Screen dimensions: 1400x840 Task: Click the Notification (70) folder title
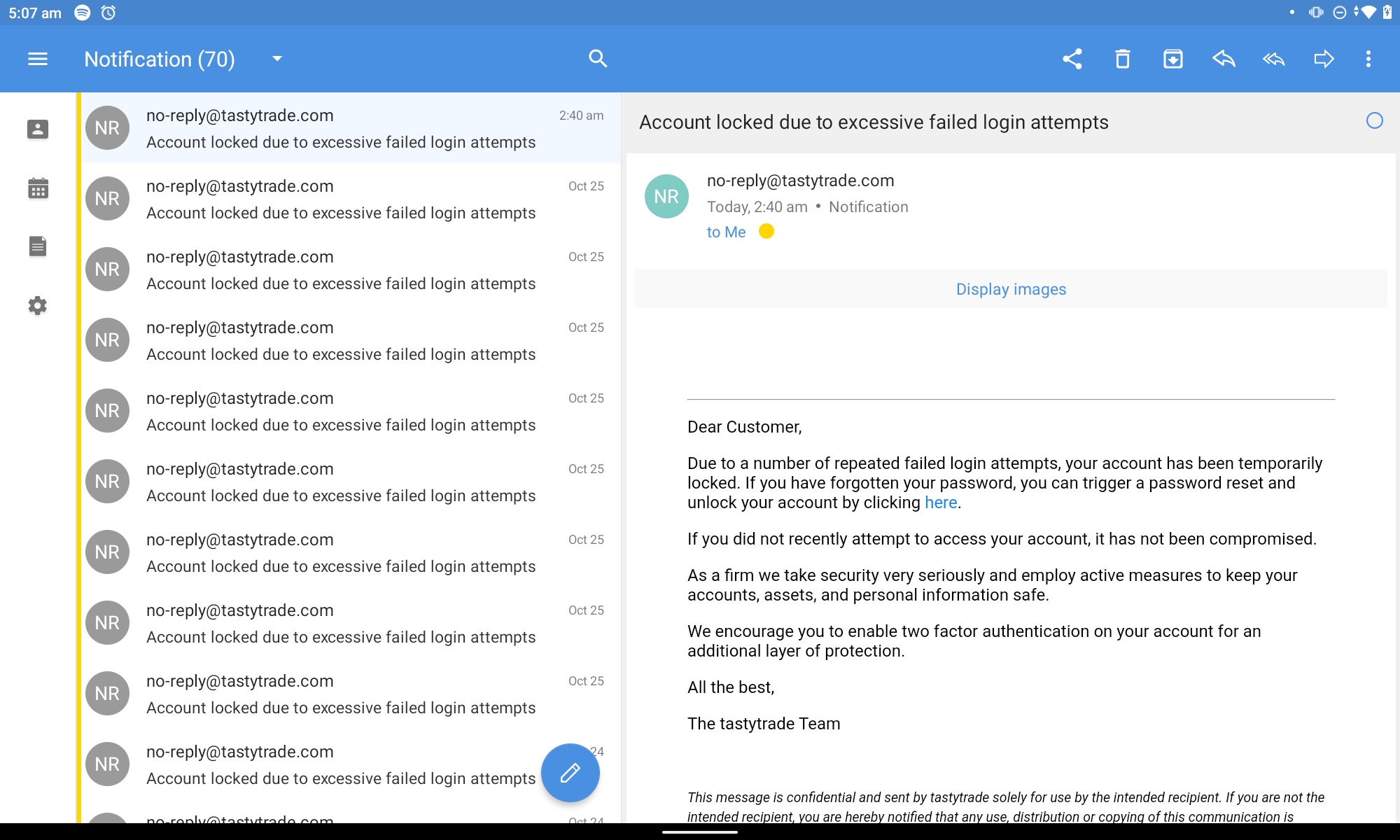pos(160,59)
